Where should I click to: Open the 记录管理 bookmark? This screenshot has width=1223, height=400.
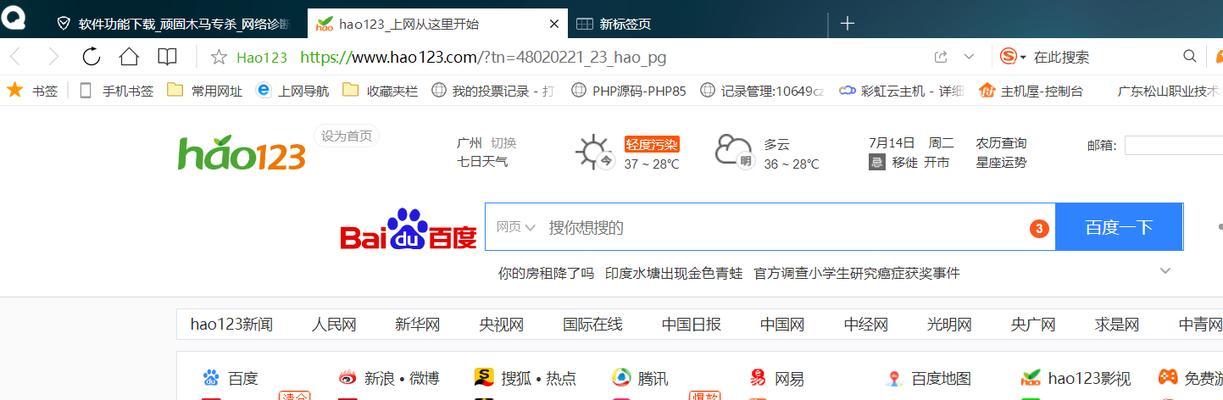click(x=761, y=90)
